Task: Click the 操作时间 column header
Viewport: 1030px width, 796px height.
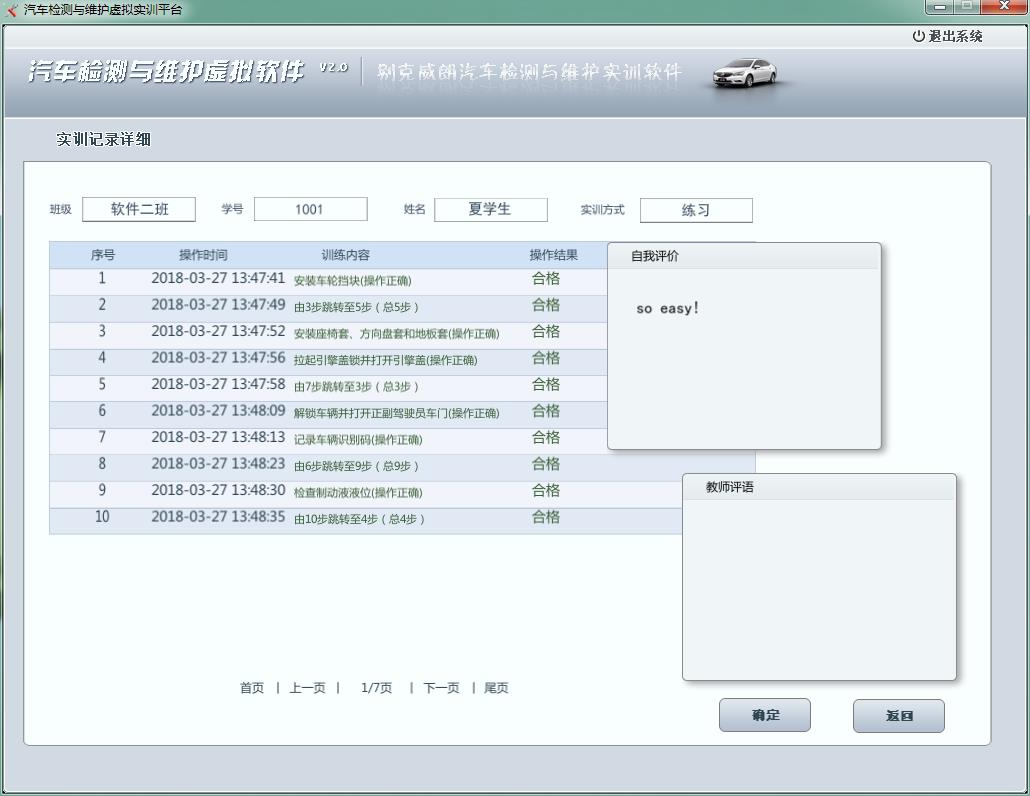Action: [x=203, y=255]
